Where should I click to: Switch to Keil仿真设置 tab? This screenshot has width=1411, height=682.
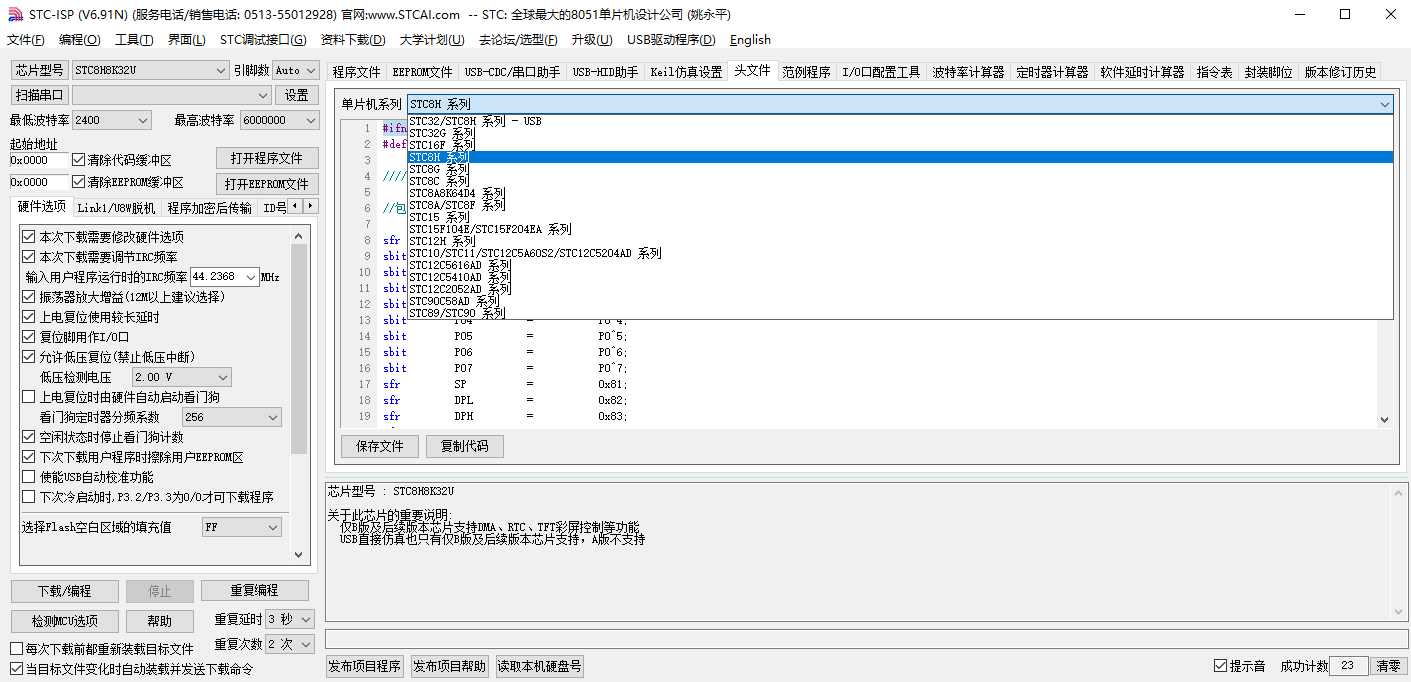[x=686, y=72]
